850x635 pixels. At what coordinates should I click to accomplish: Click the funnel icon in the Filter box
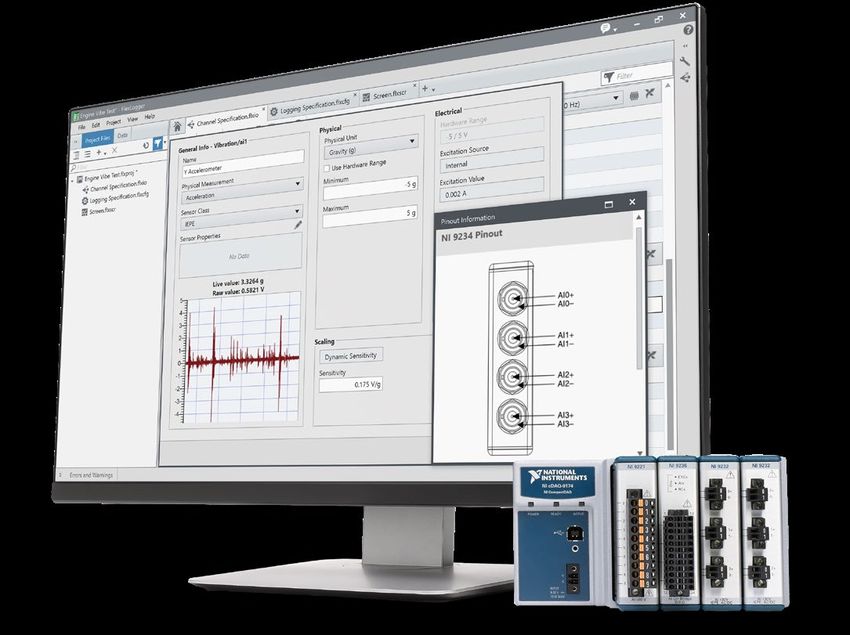point(609,78)
